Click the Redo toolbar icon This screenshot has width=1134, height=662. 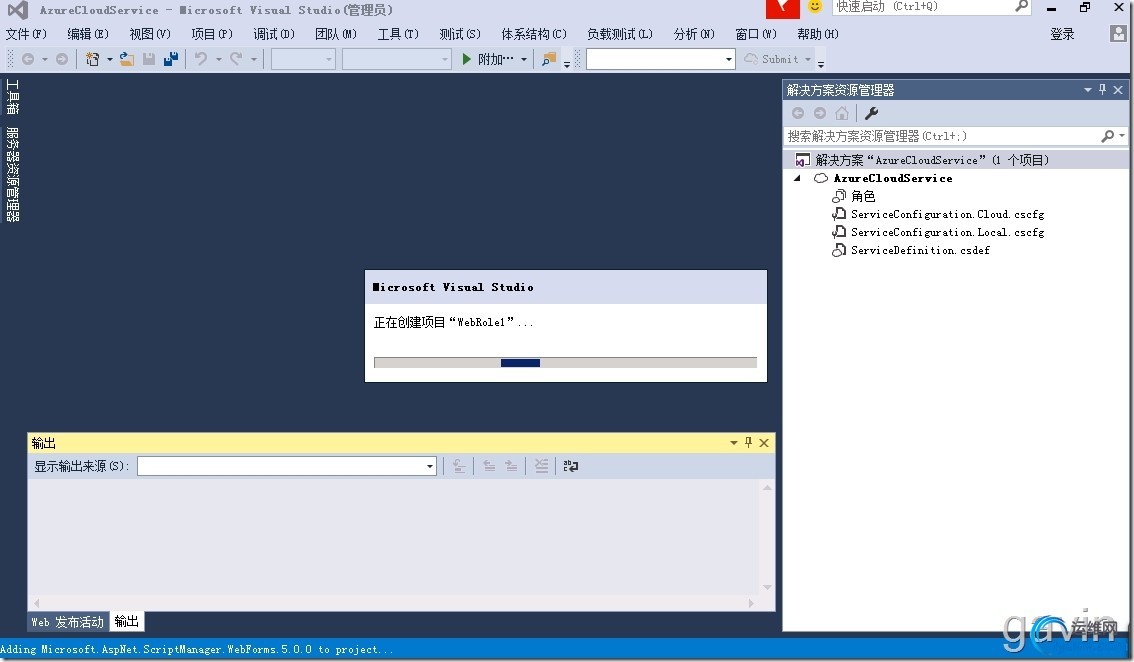point(236,59)
